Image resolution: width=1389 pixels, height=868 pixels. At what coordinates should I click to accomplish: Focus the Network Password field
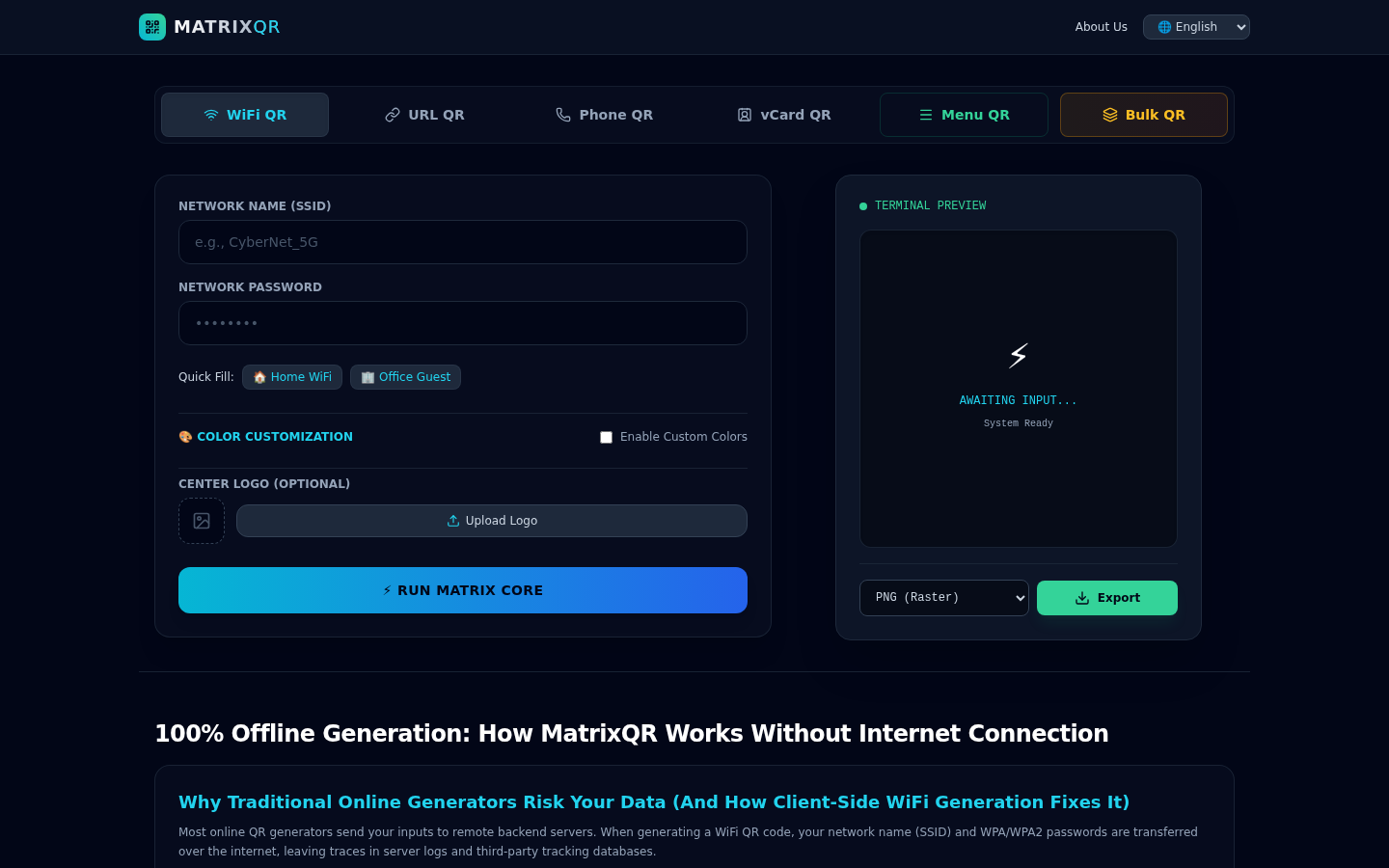(463, 323)
